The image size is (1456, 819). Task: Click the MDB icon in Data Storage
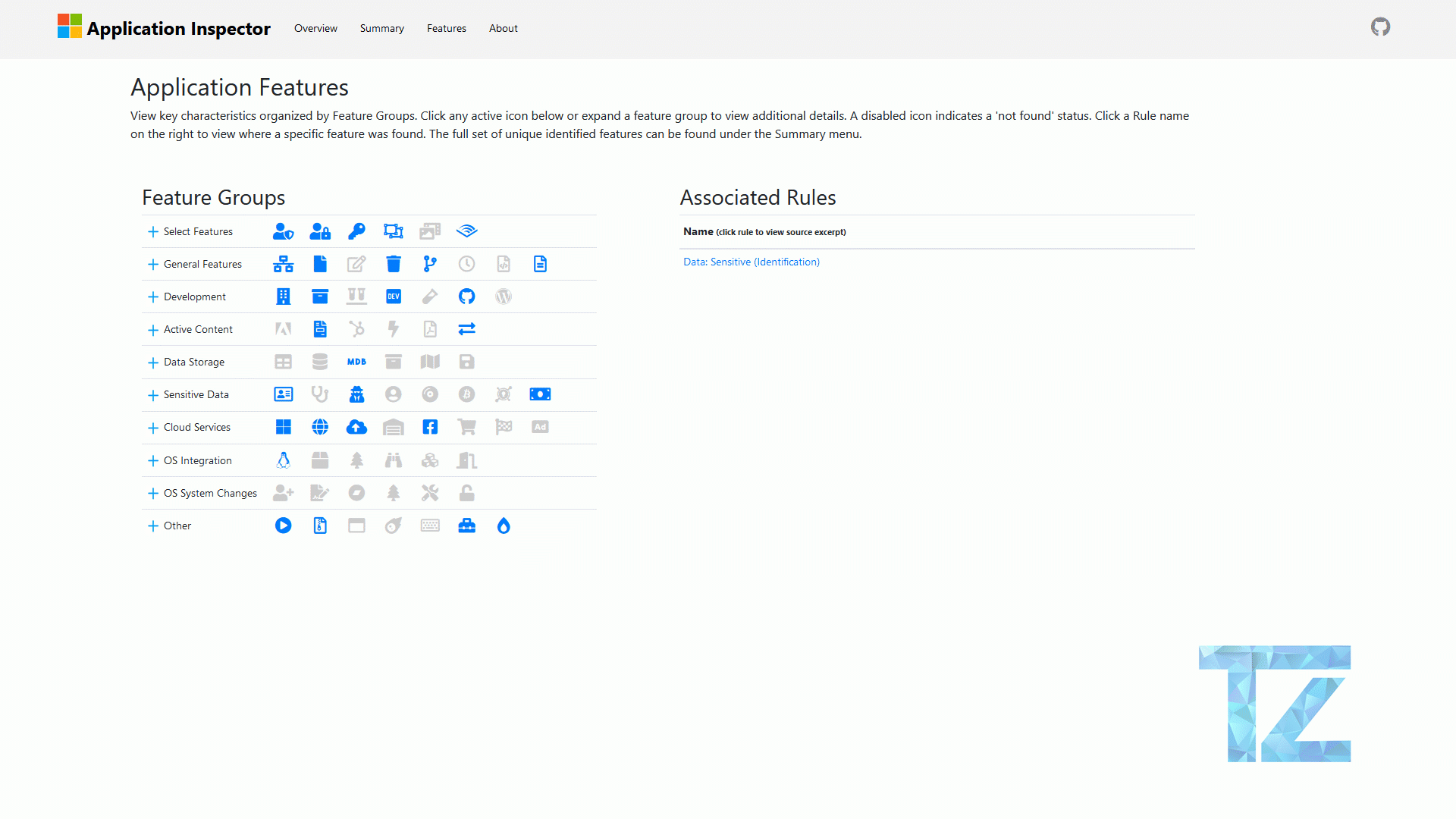[356, 362]
